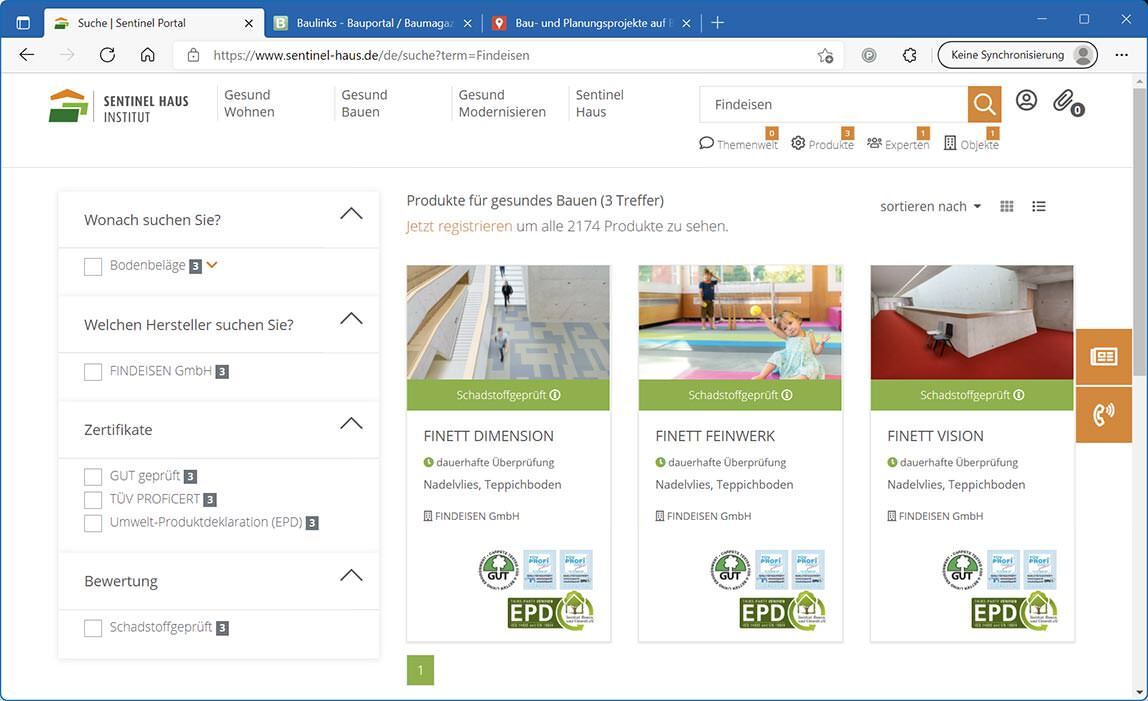Click the GUT seal on FINETT FEINWERK

click(730, 570)
